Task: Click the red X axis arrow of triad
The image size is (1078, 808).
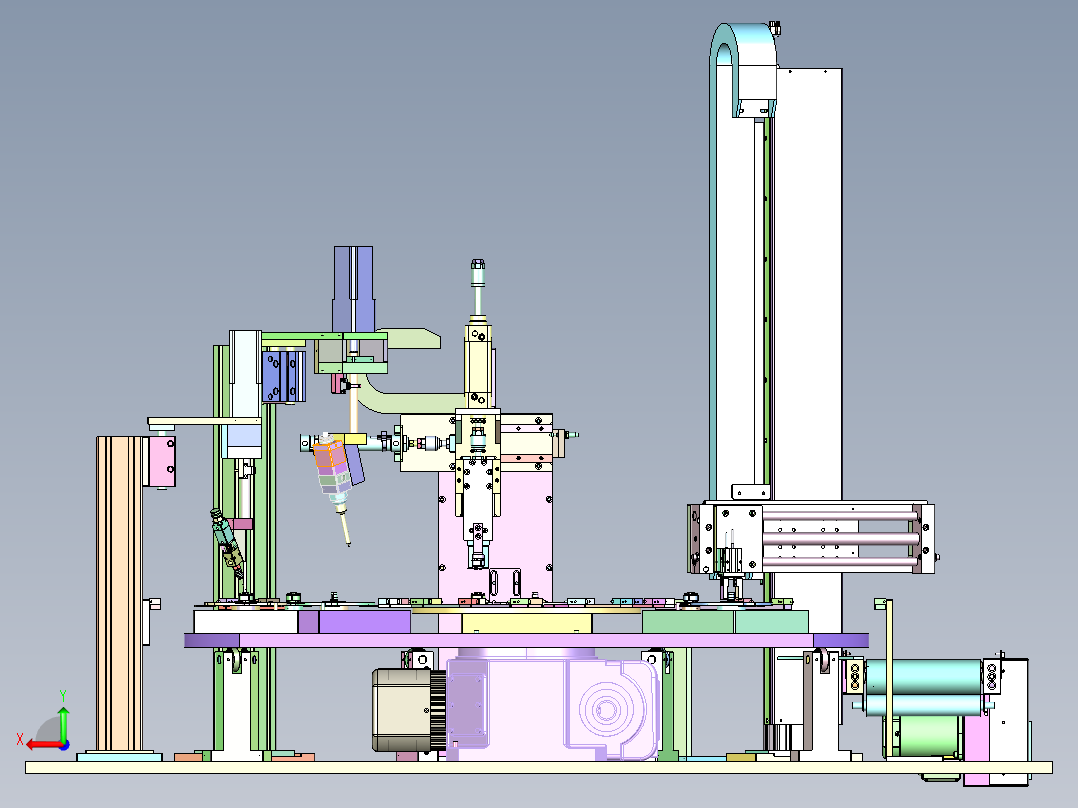Action: 43,745
